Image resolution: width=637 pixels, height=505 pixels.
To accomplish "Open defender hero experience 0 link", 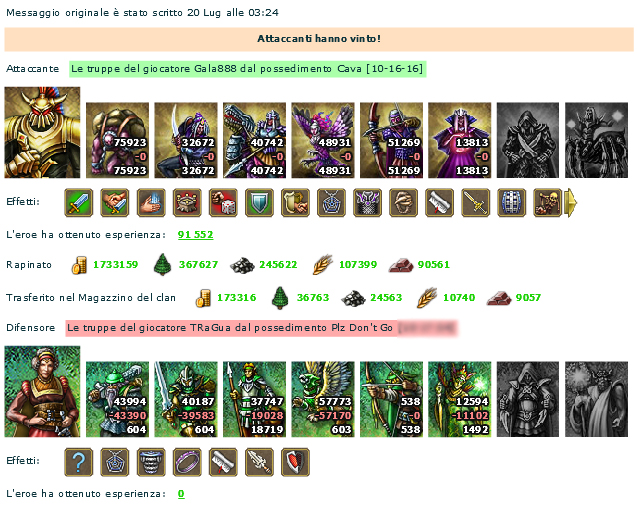I will [181, 494].
